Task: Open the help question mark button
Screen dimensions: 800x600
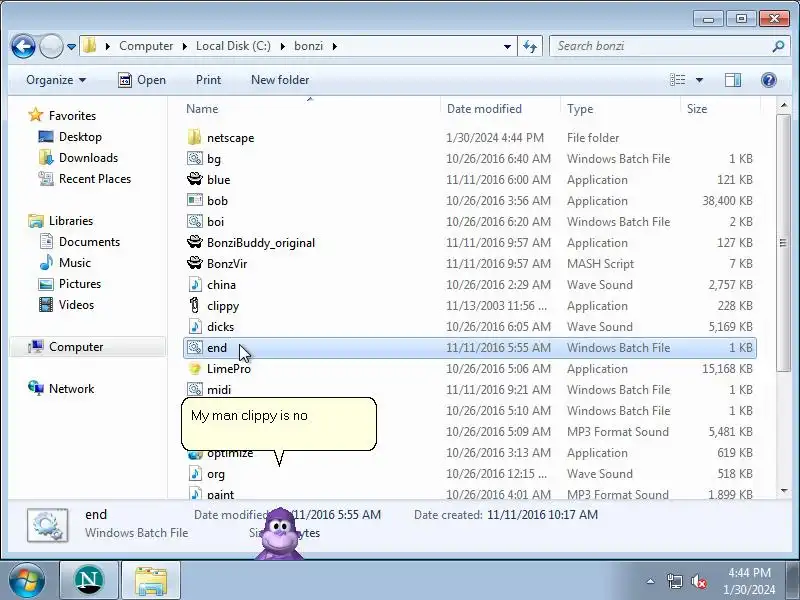Action: [768, 80]
